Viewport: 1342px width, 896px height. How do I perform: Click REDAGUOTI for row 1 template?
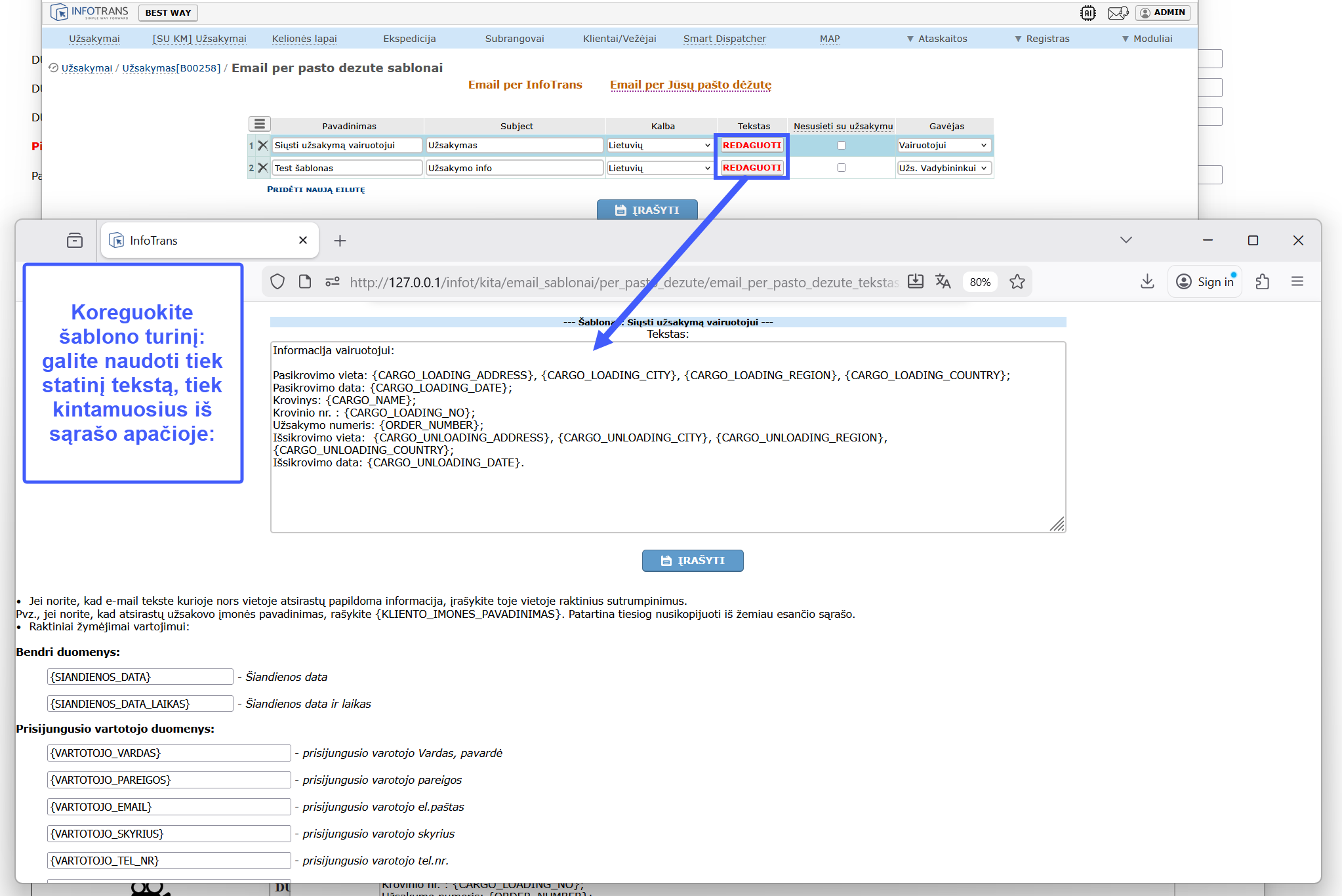tap(752, 146)
